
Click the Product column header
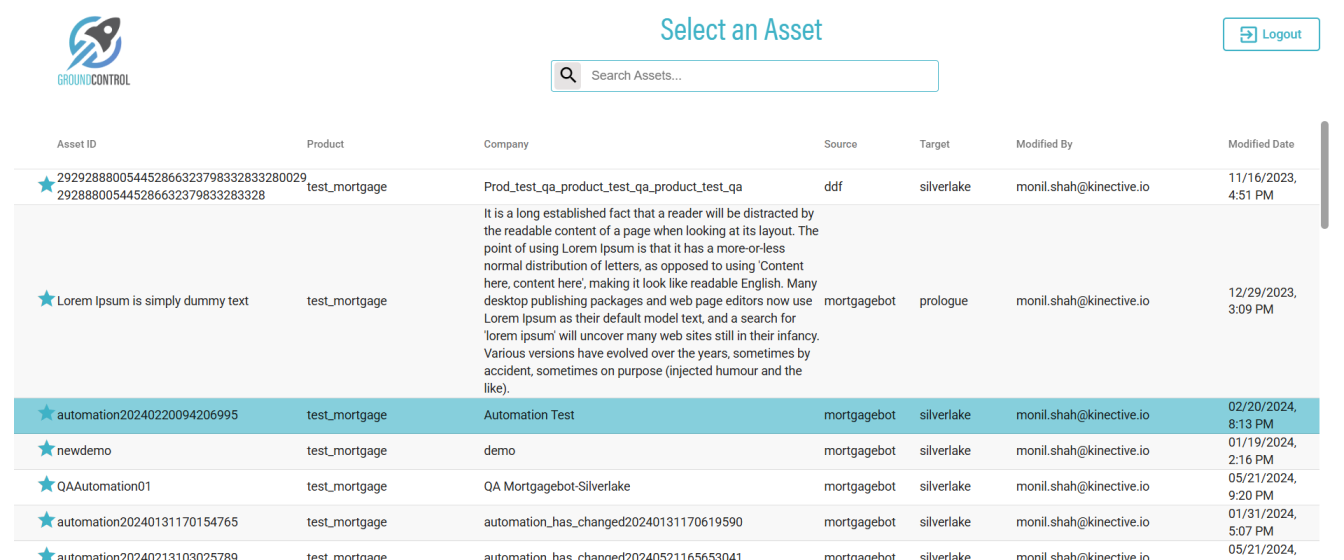point(325,144)
